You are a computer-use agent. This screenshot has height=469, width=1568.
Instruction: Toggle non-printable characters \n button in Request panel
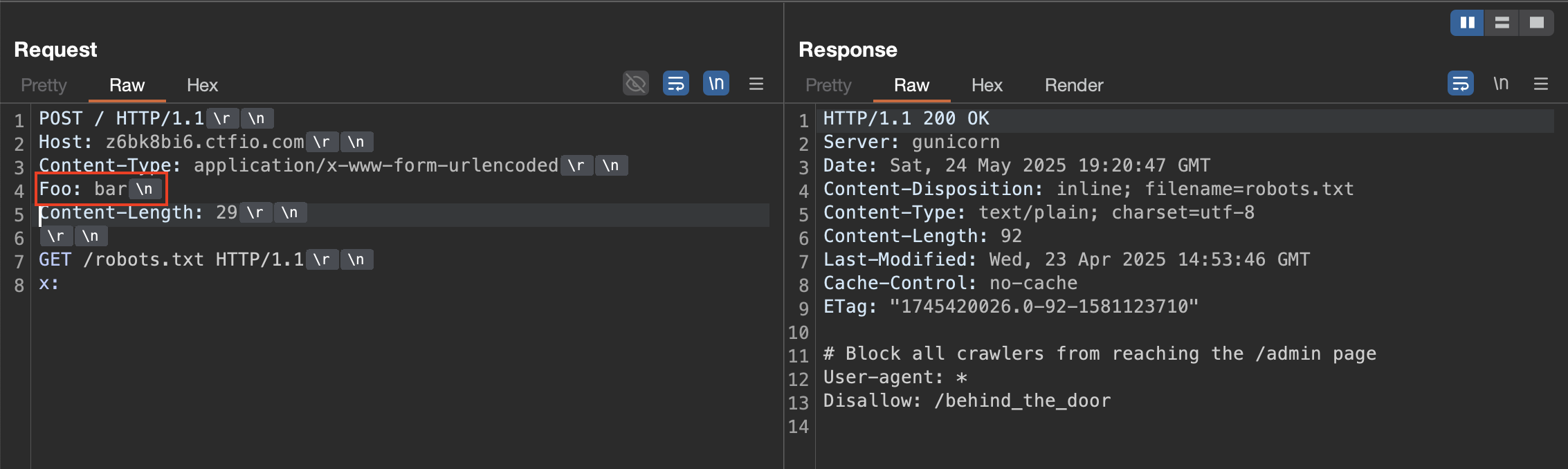click(x=716, y=84)
